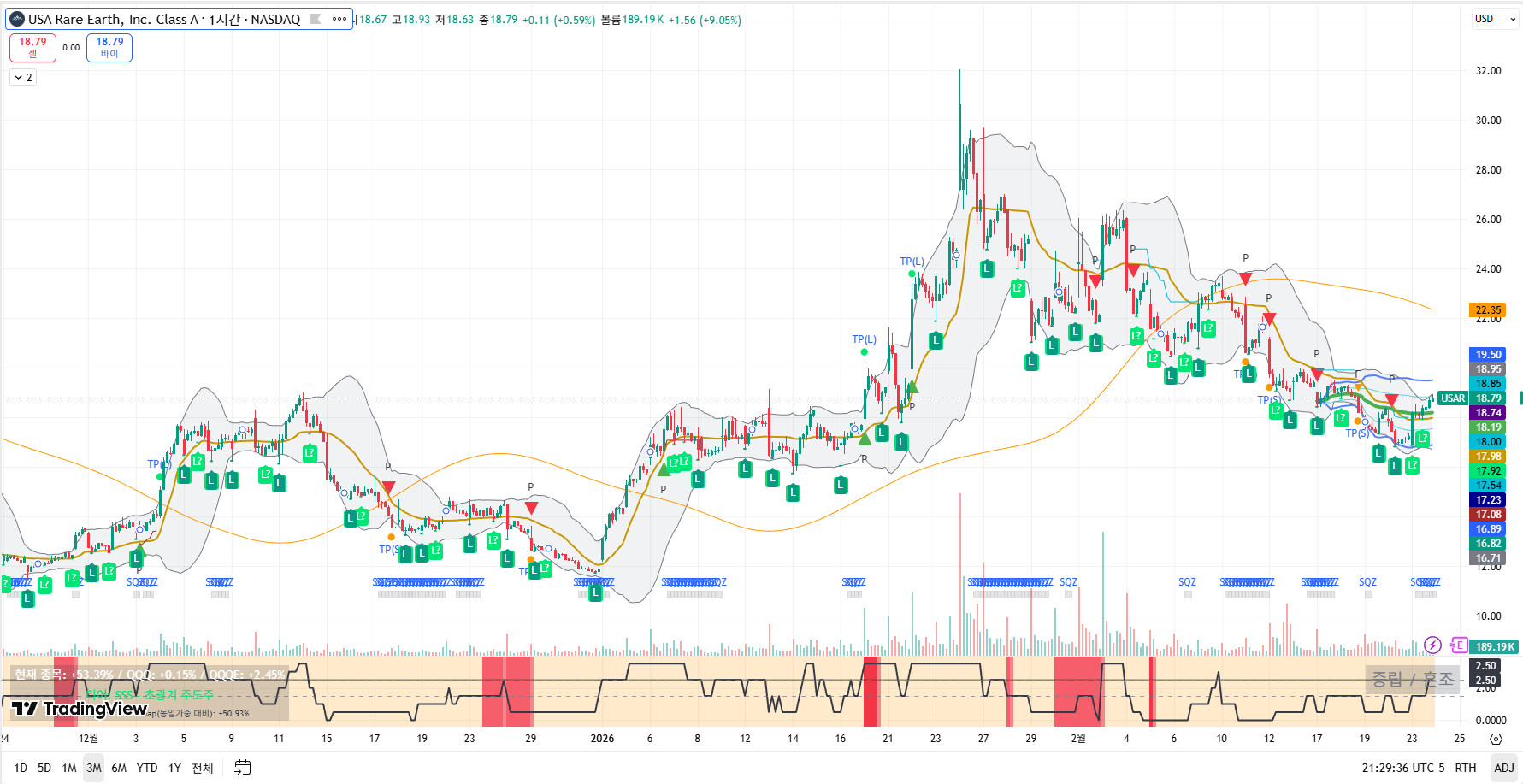Open the go-to-date calendar icon
Image resolution: width=1523 pixels, height=784 pixels.
[243, 768]
